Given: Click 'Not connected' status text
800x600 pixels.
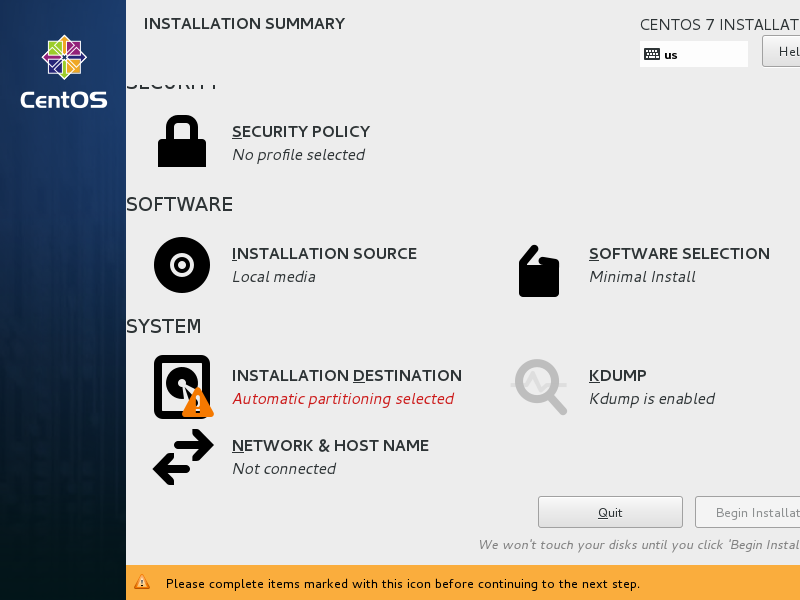Looking at the screenshot, I should pos(284,468).
